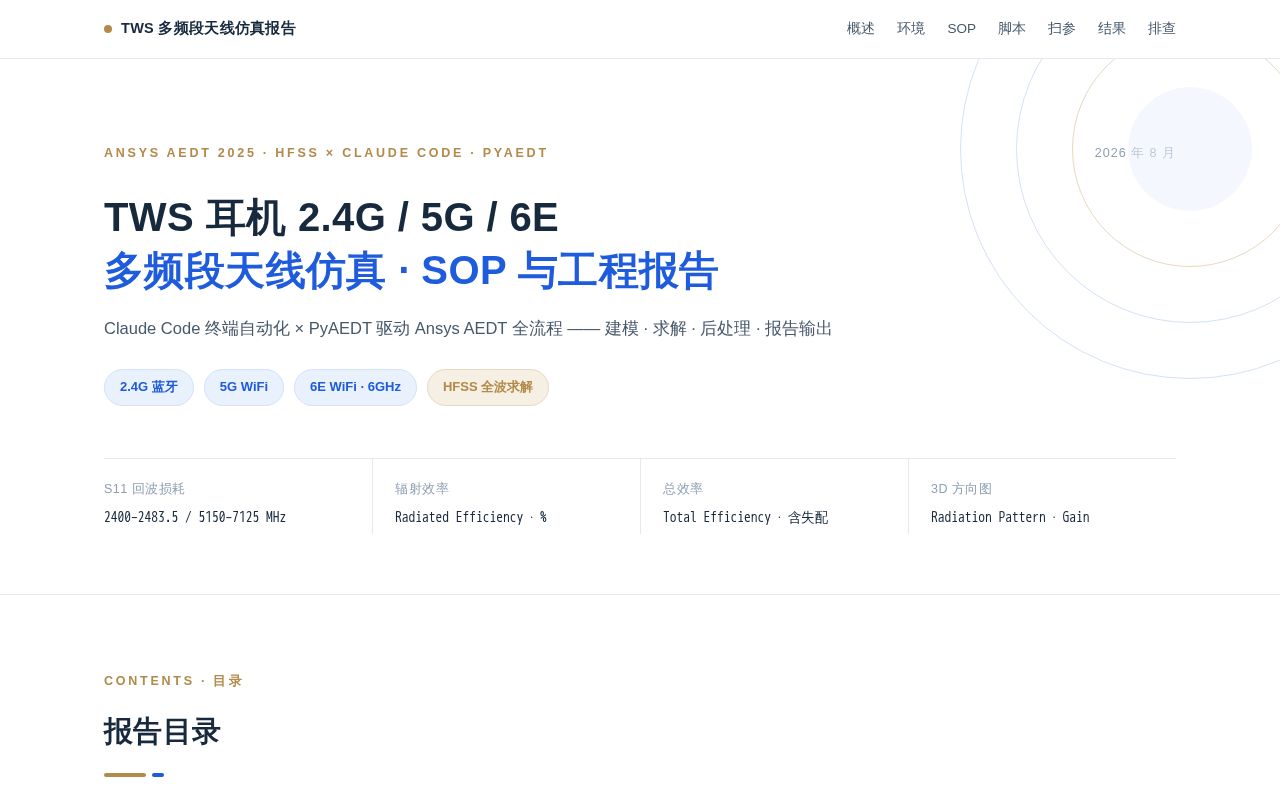Click the Total Efficiency · 含失配 text
Screen dimensions: 1280x800
745,518
